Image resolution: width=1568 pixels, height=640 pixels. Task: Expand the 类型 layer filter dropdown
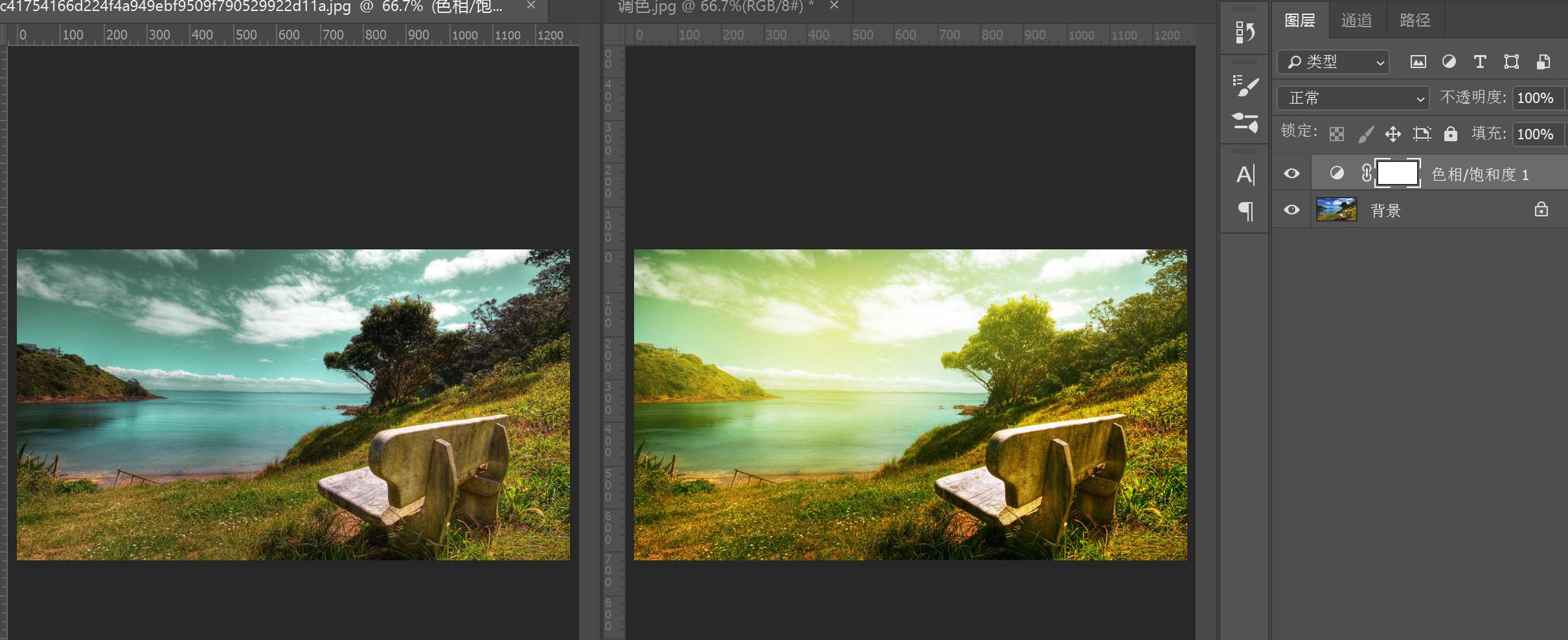(x=1334, y=62)
